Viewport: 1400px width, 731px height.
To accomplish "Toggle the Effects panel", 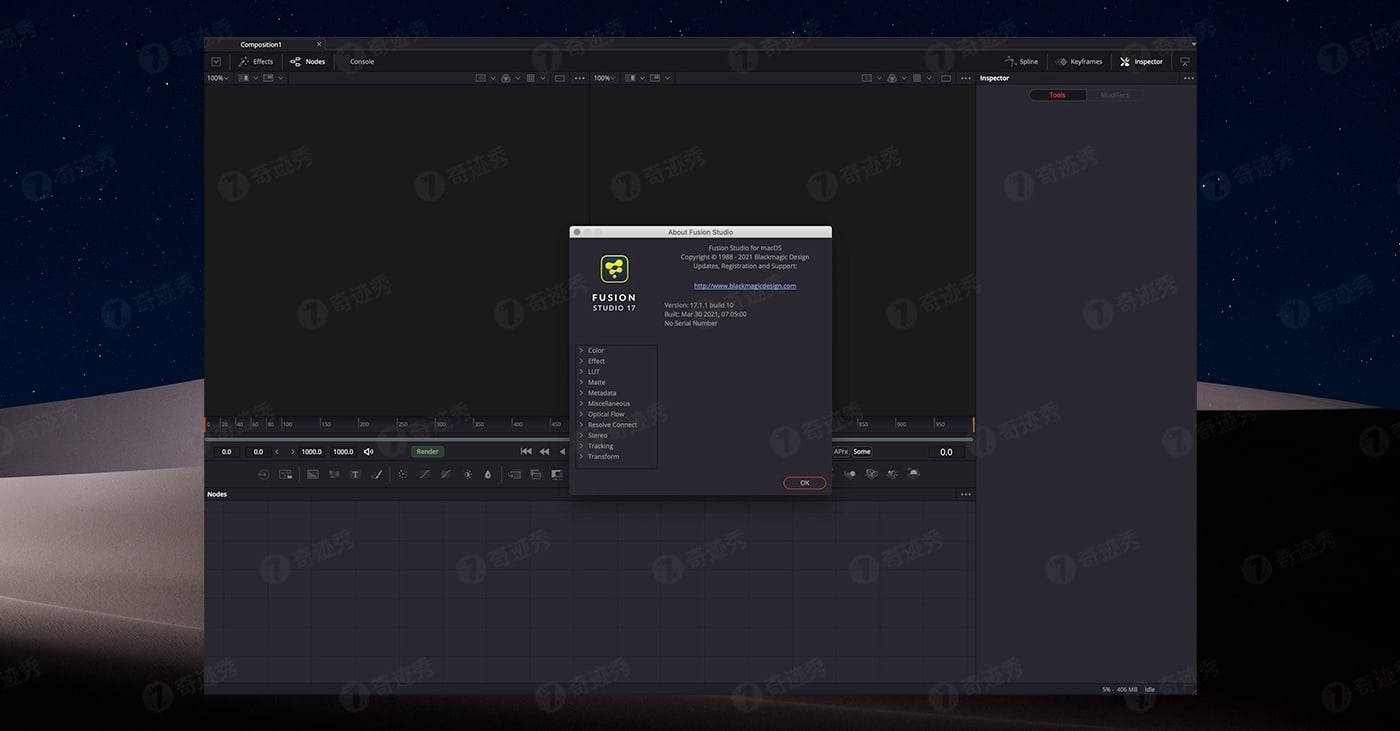I will (x=256, y=62).
